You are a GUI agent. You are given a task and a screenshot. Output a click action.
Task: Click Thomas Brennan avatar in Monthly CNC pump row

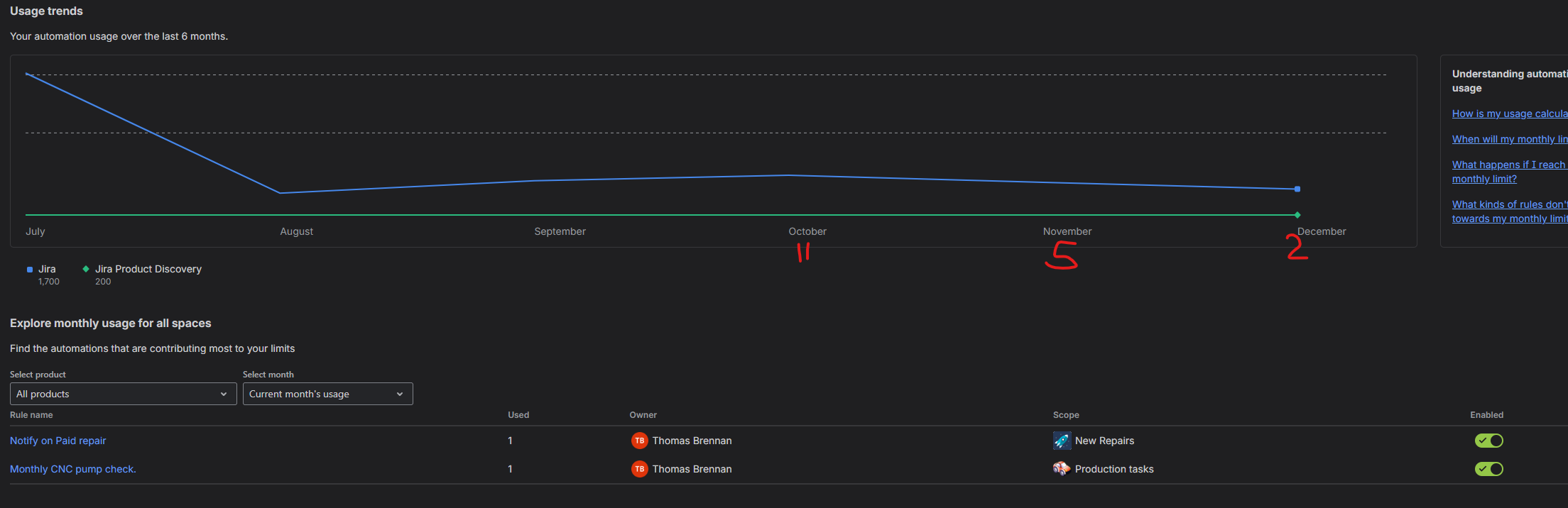pos(640,469)
